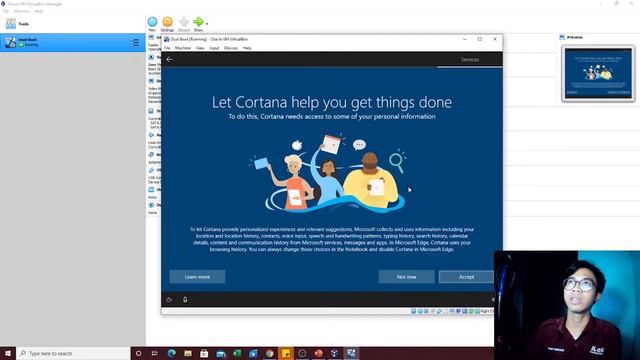Open Machine menu in Dual Boot VM window
The image size is (640, 360).
coord(183,48)
